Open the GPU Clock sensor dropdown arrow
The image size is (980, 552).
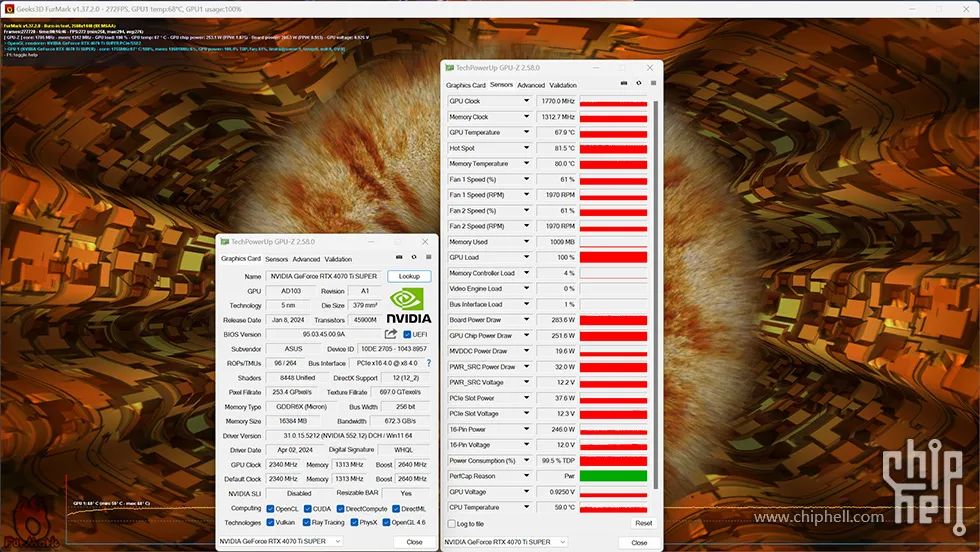click(526, 101)
